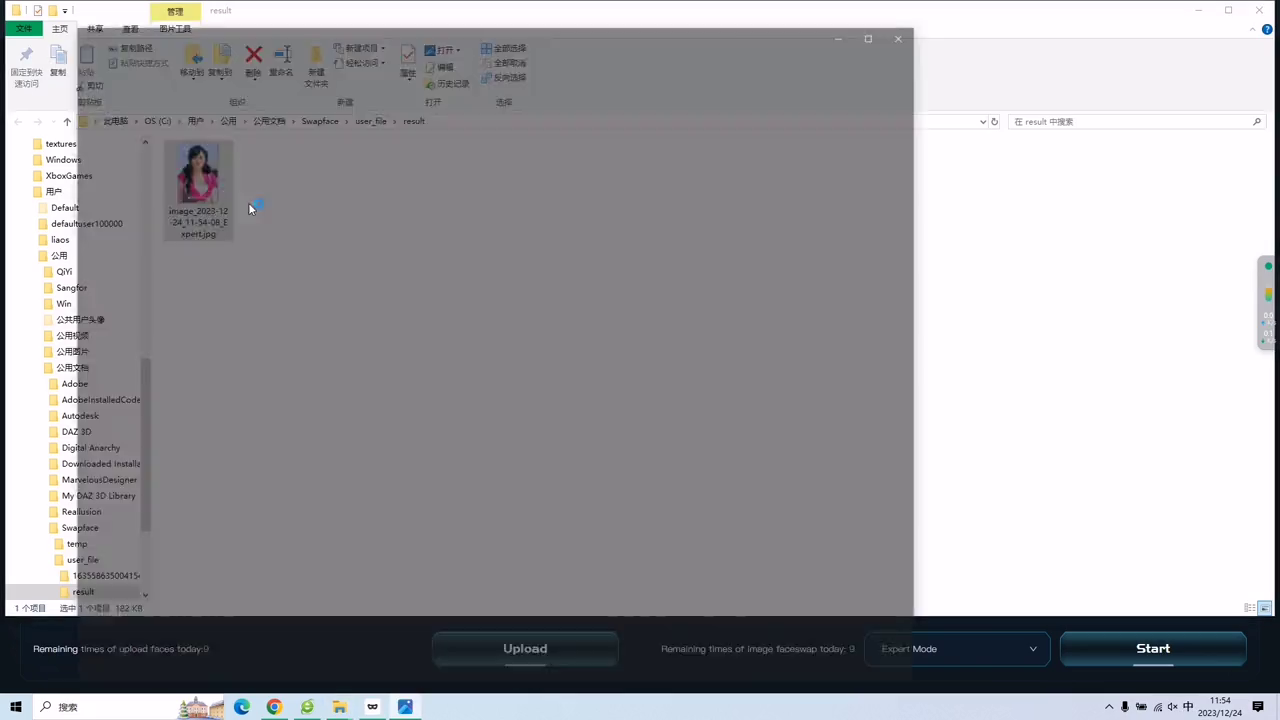The width and height of the screenshot is (1280, 720).
Task: Open the New item (新建项目) dropdown
Action: coord(361,48)
